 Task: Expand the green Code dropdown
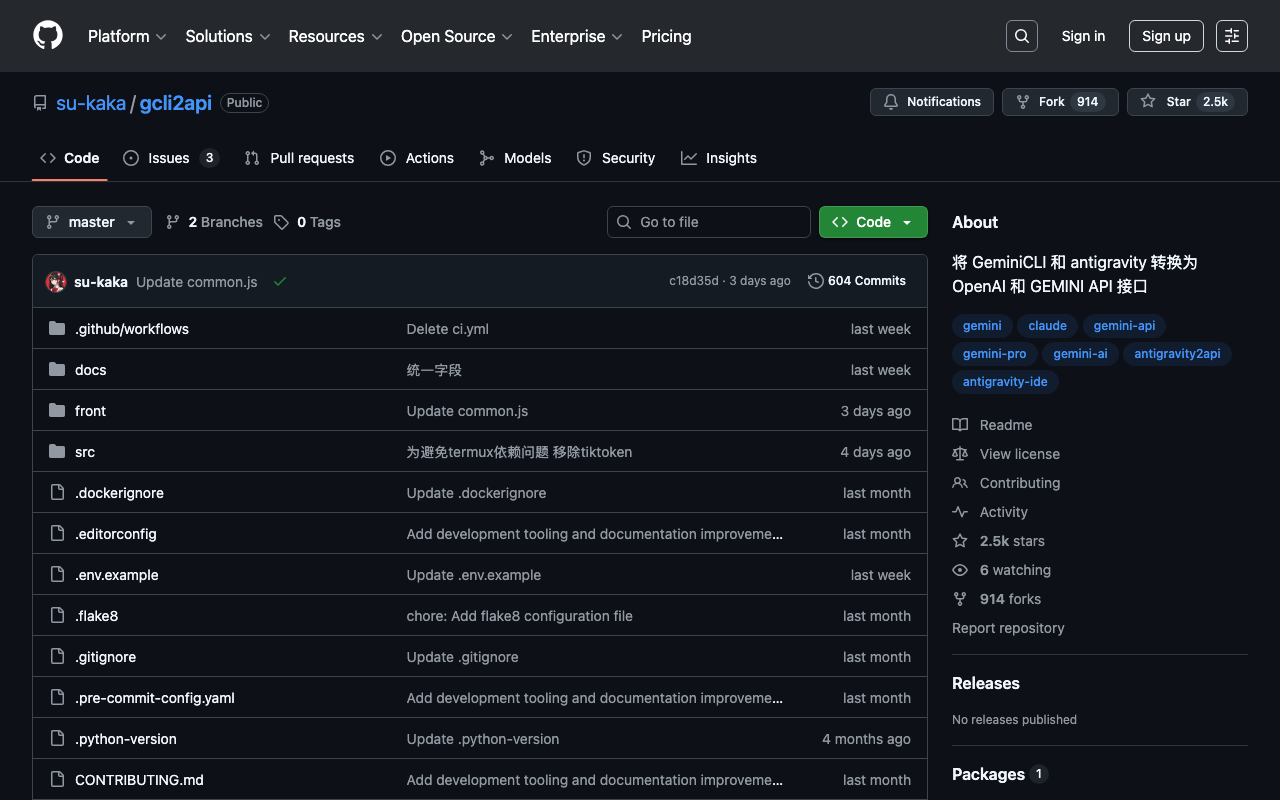(873, 222)
